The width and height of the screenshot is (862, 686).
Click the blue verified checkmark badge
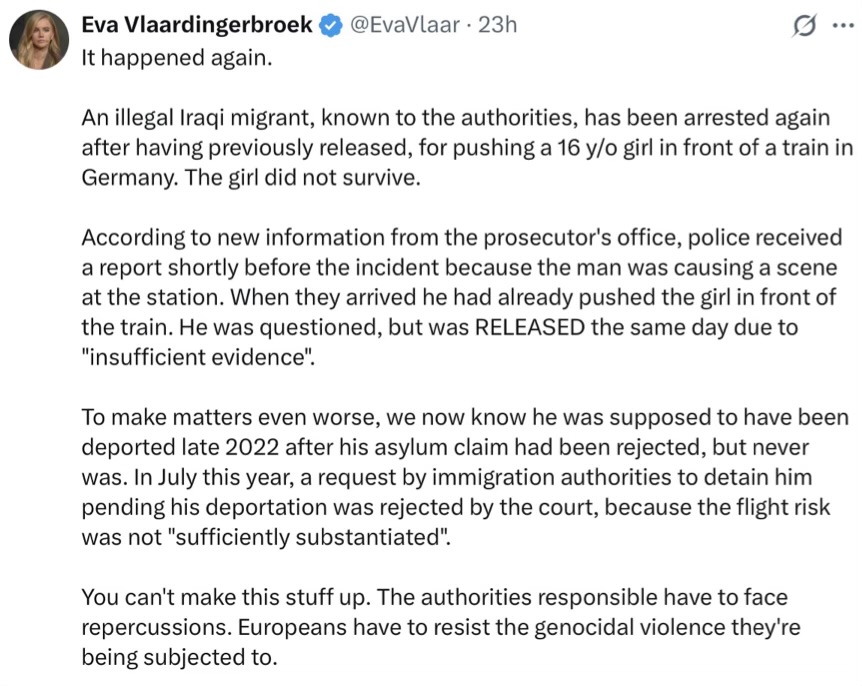pyautogui.click(x=331, y=25)
